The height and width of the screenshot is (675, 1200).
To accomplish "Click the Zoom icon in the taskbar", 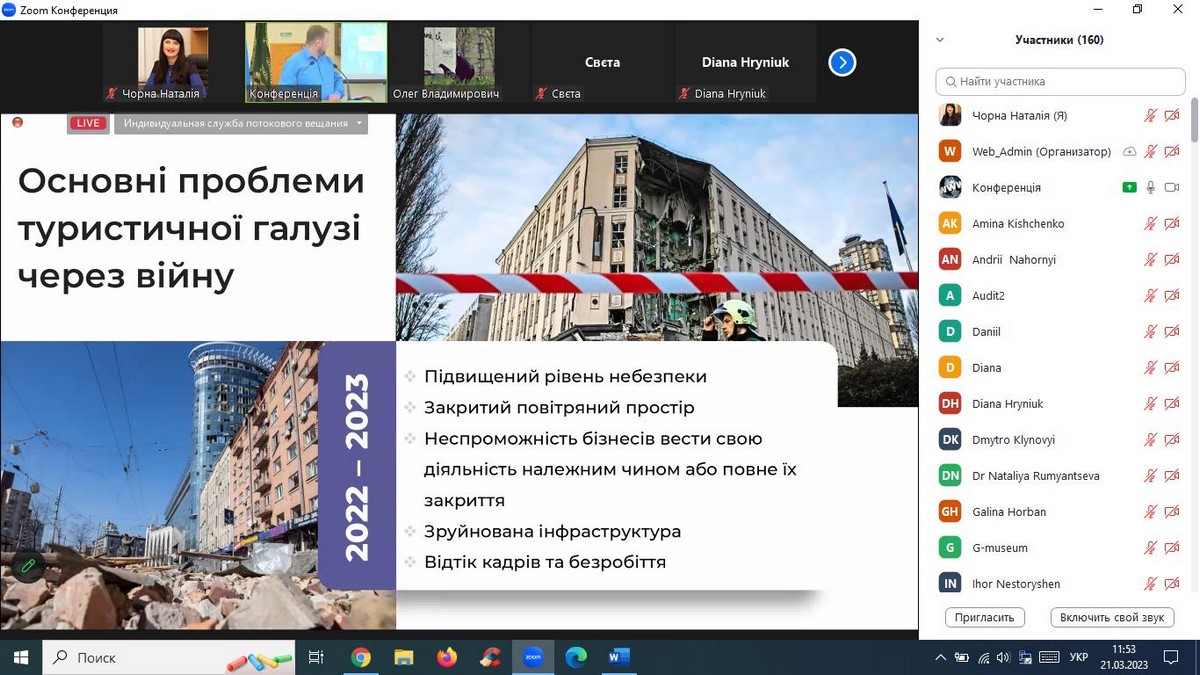I will (x=533, y=657).
